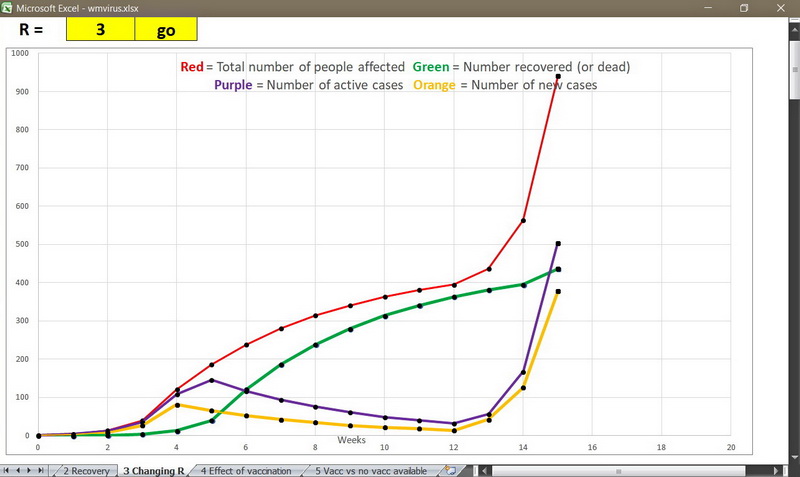The width and height of the screenshot is (800, 477).
Task: Click the next sheet navigation arrow
Action: (30, 470)
